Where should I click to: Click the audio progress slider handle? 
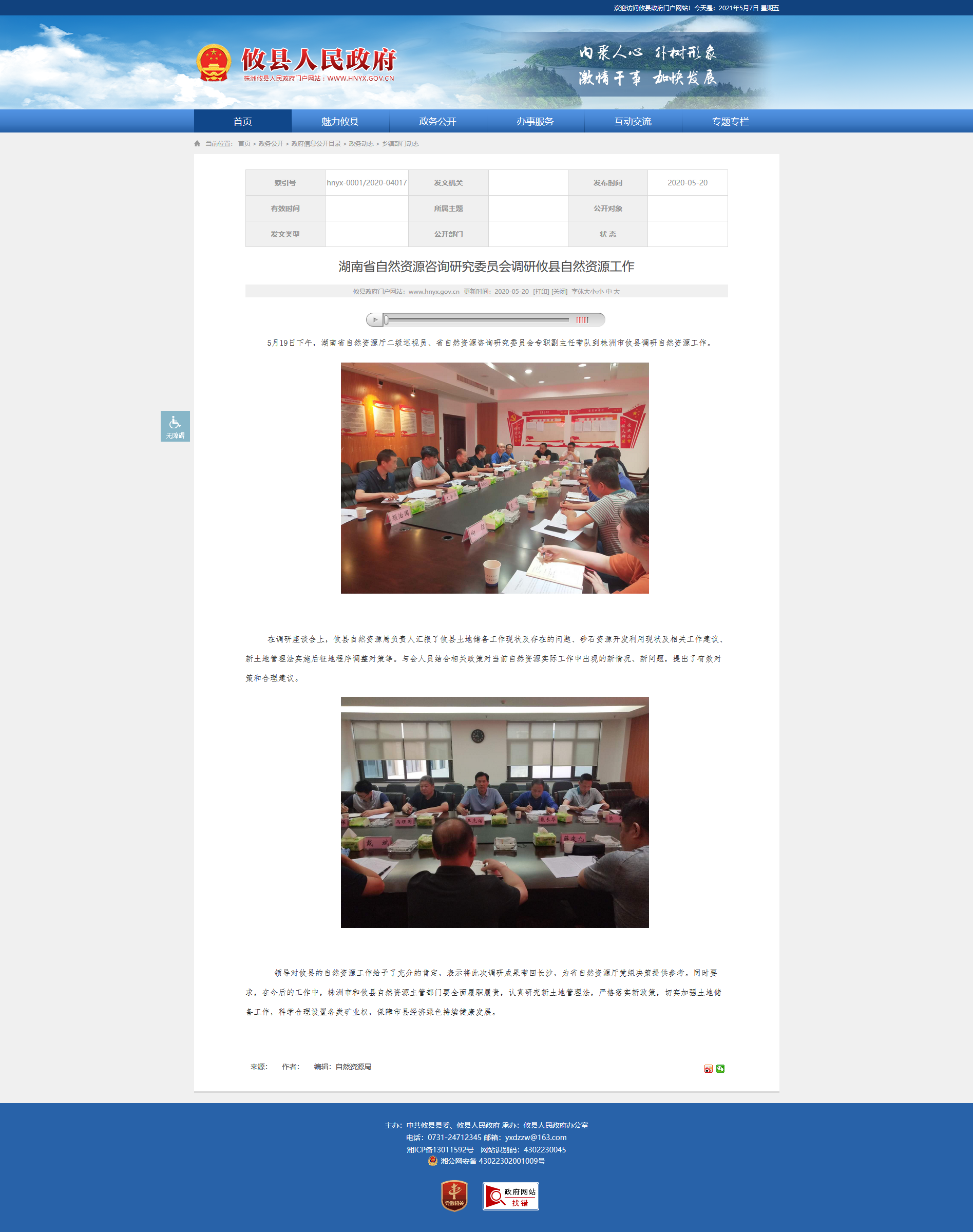386,319
